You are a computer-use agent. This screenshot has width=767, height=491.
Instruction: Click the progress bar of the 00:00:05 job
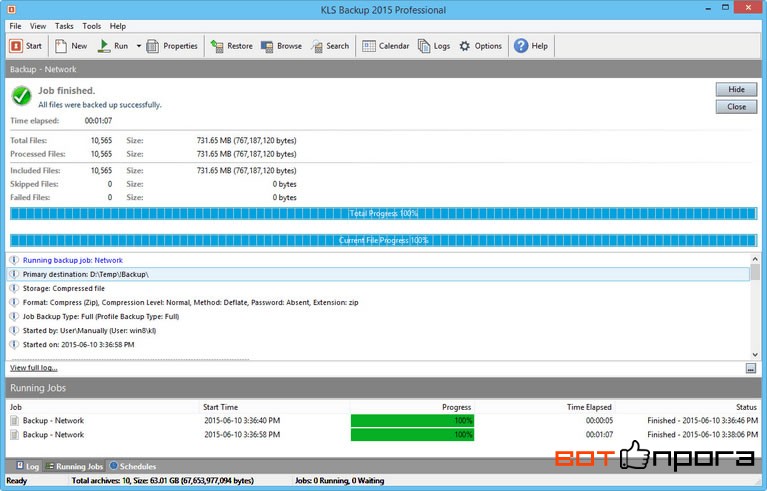pos(412,421)
